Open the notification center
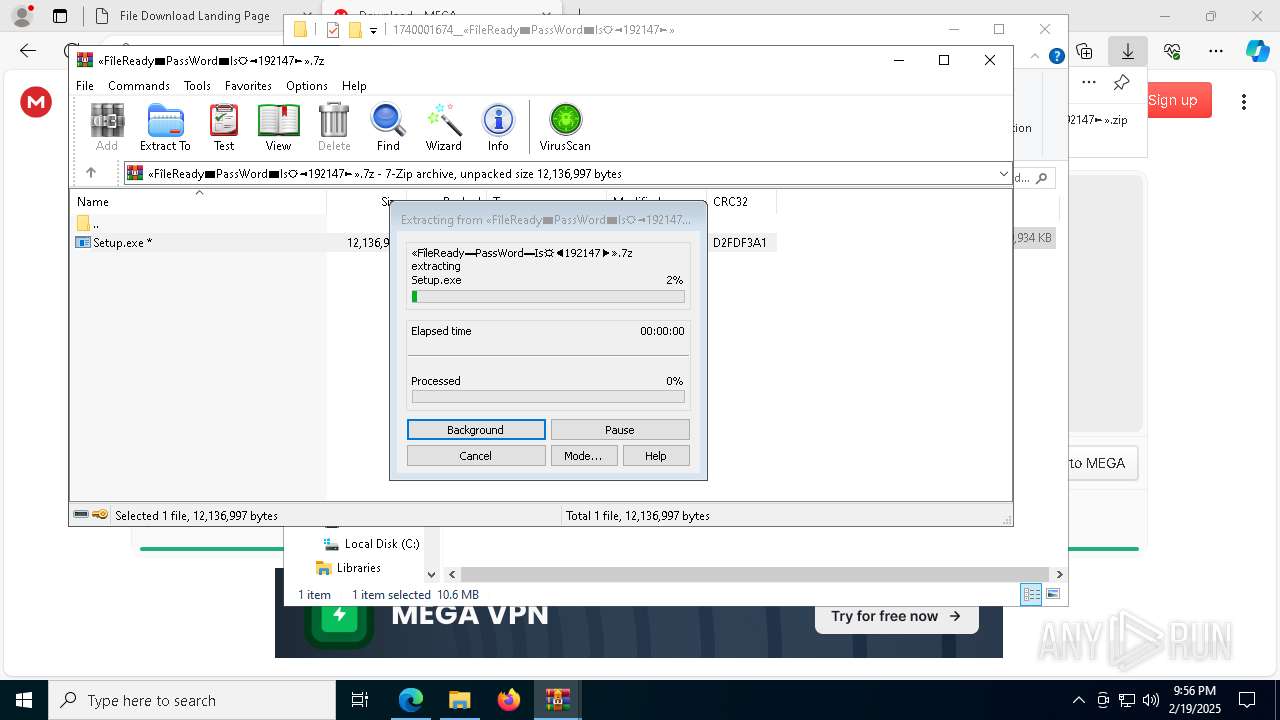This screenshot has height=720, width=1280. pyautogui.click(x=1247, y=700)
